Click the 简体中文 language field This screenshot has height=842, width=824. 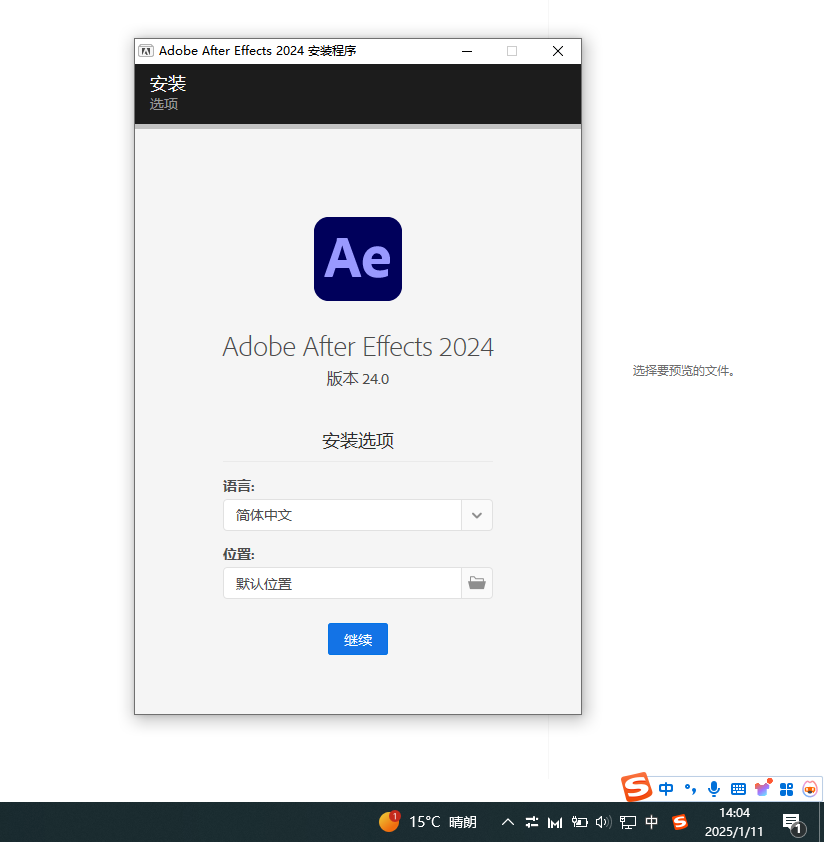coord(342,516)
